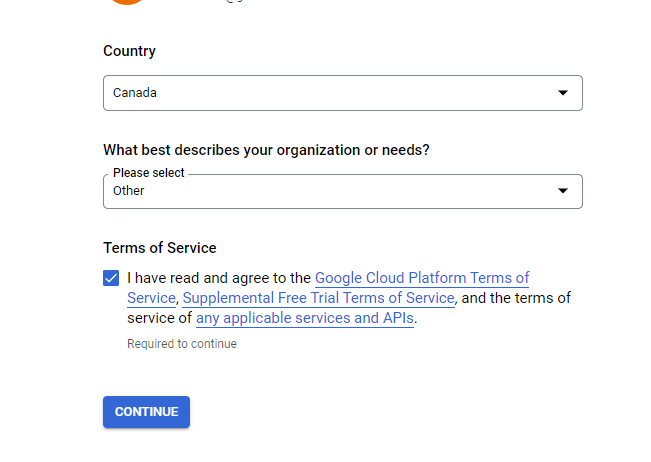Click the 'and the terms of' text

(x=517, y=298)
